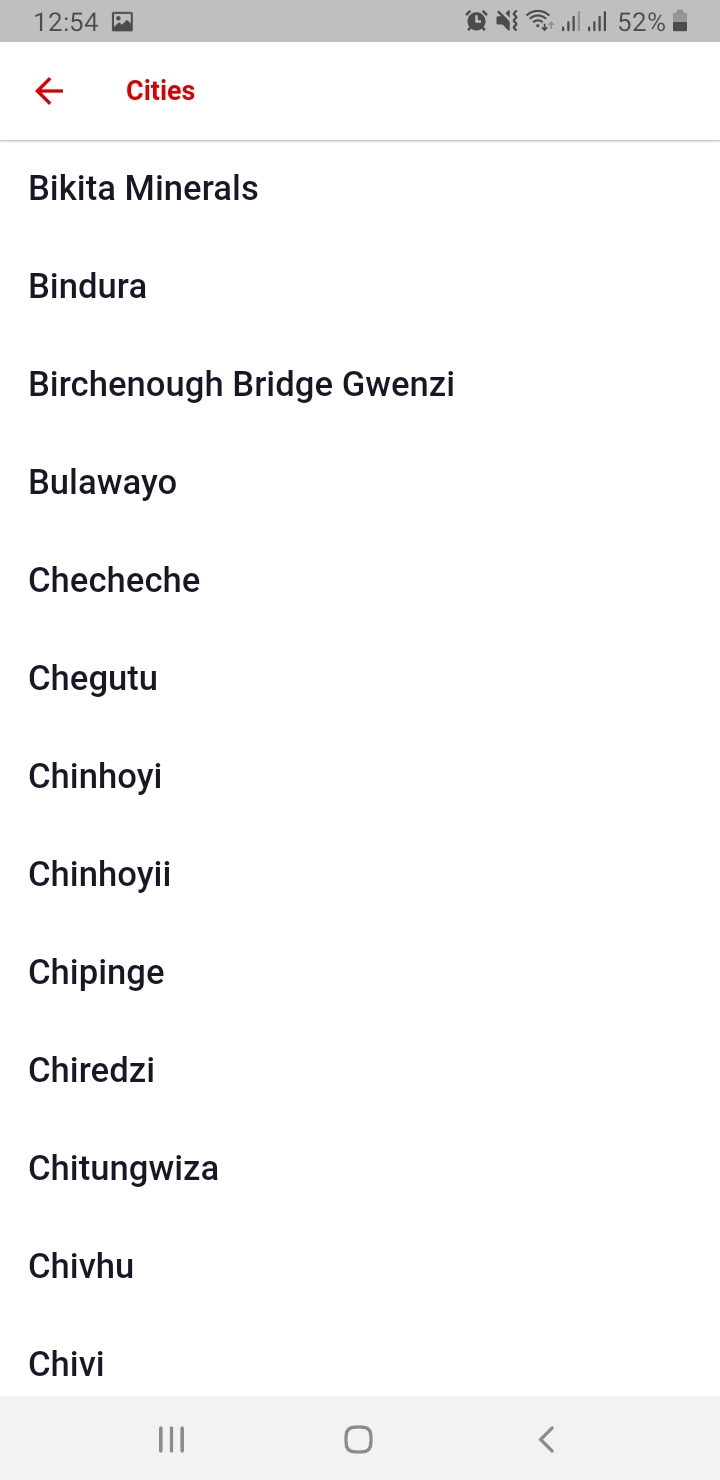Tap the image notification icon in status bar
The width and height of the screenshot is (720, 1480).
[122, 21]
